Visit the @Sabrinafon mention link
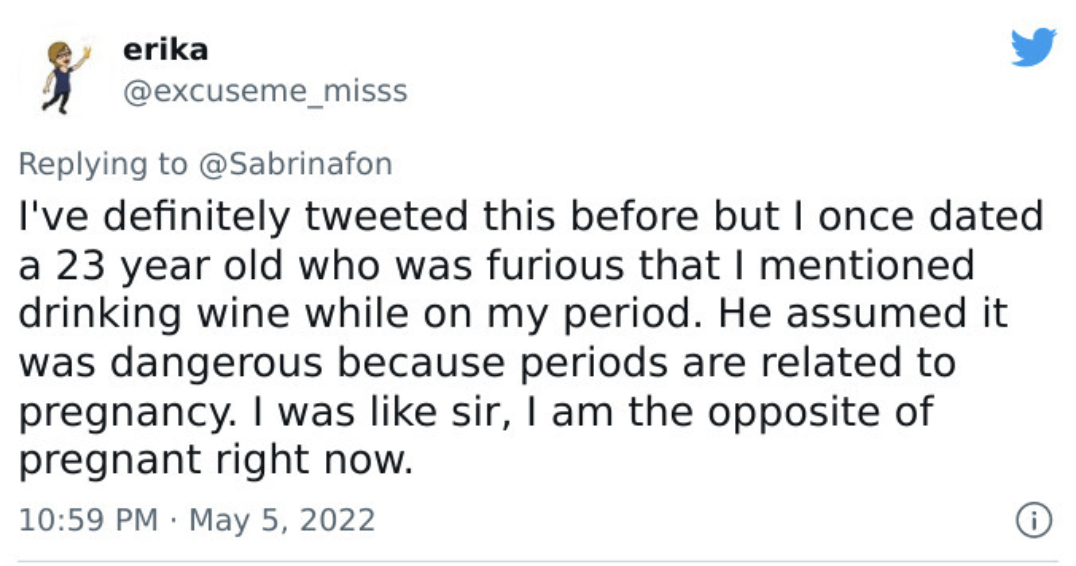The width and height of the screenshot is (1076, 566). pos(295,164)
